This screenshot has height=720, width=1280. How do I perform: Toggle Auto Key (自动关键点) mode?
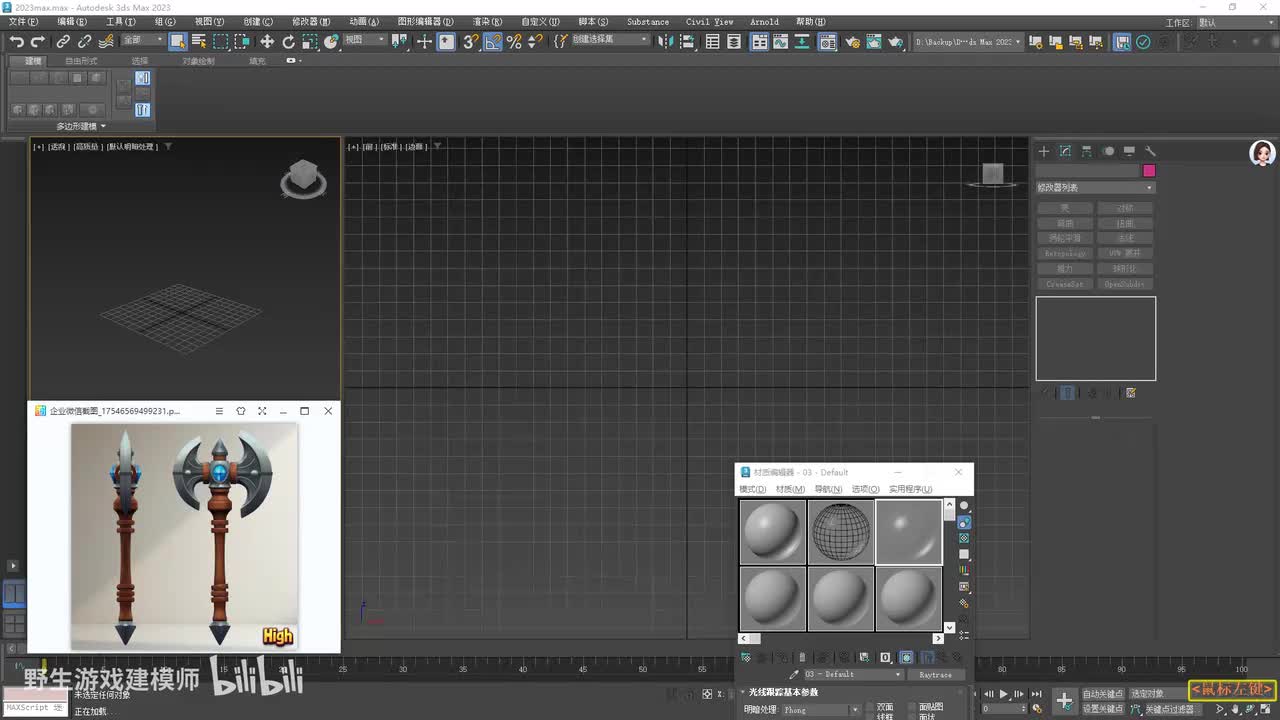1103,694
